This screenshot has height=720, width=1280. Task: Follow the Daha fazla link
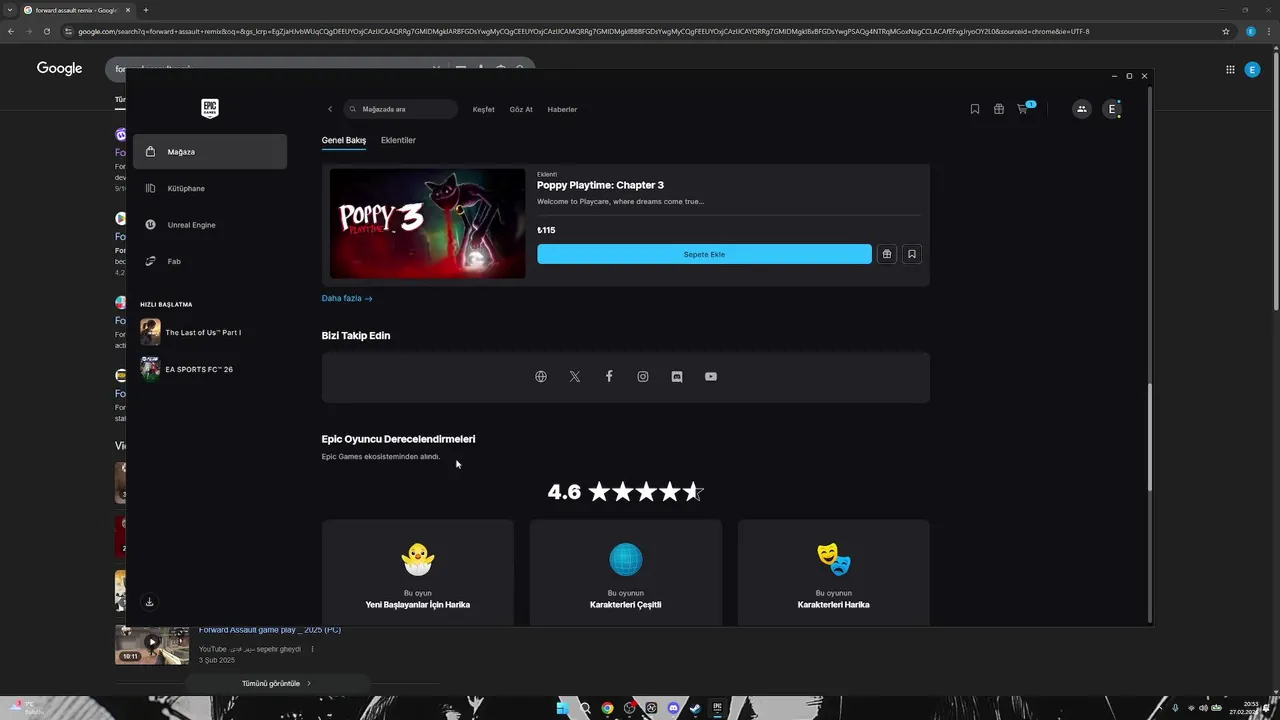(347, 298)
